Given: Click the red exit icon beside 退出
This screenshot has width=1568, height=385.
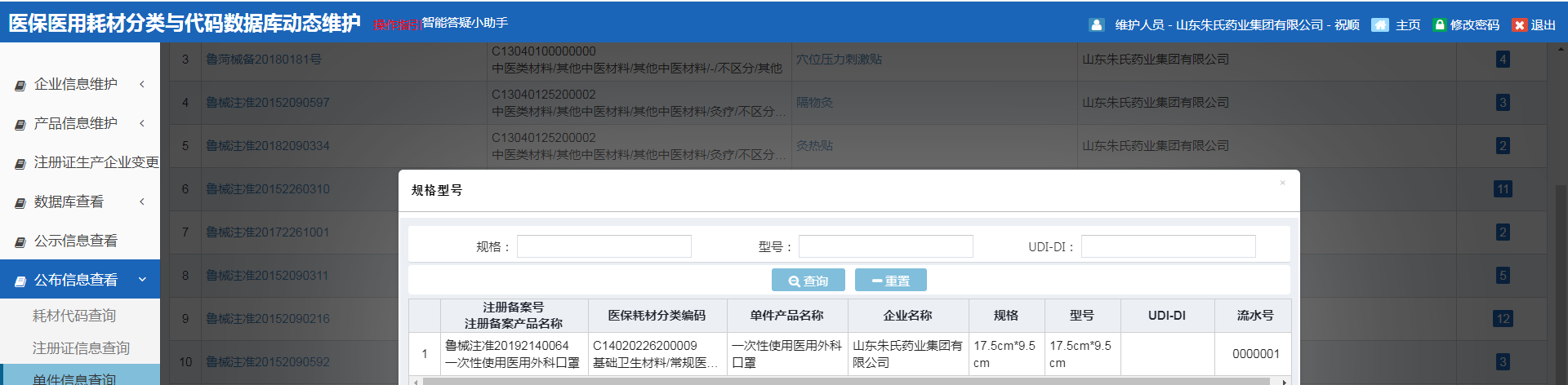Looking at the screenshot, I should point(1519,25).
